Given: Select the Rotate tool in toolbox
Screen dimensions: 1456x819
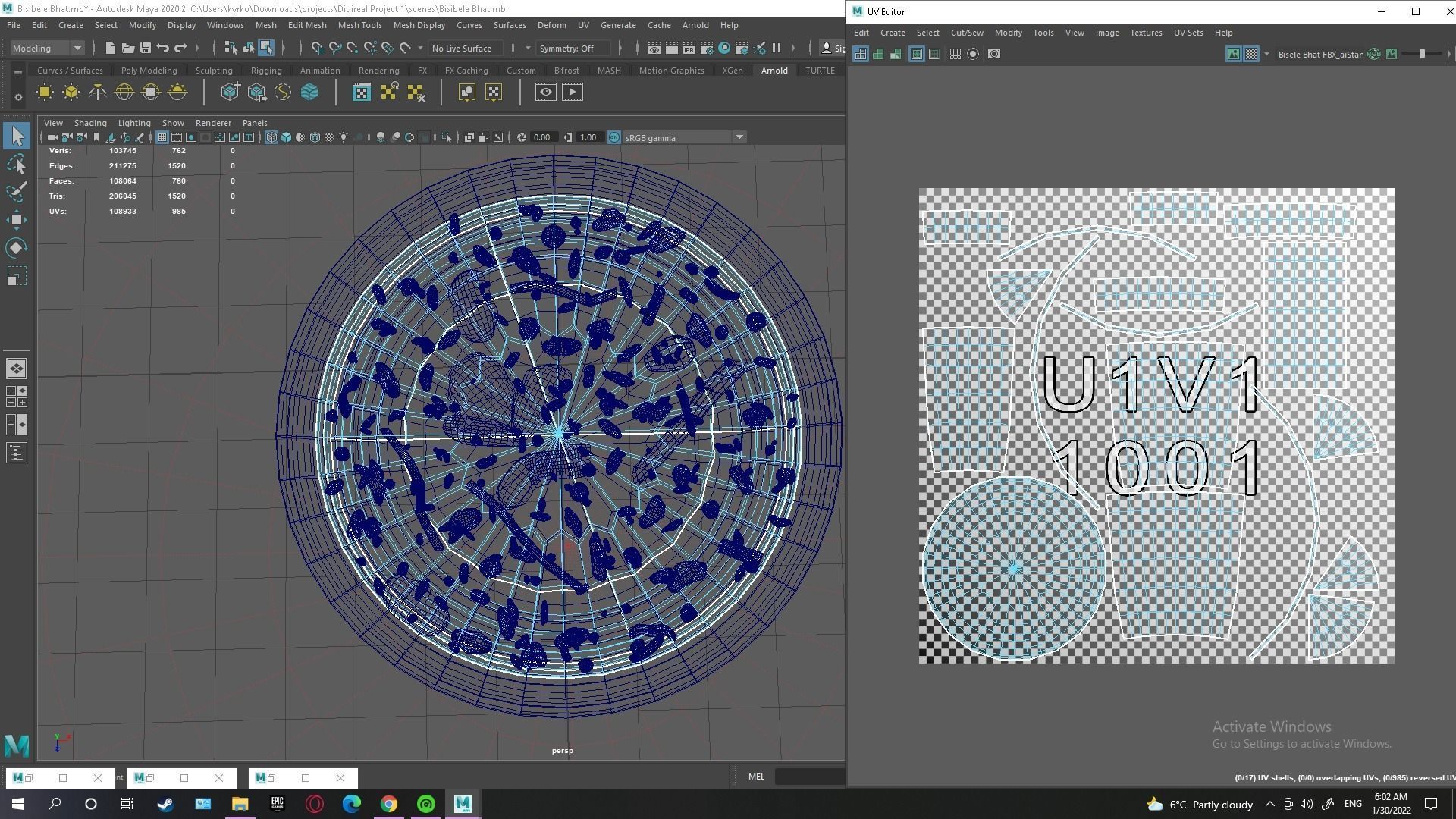Looking at the screenshot, I should point(17,248).
